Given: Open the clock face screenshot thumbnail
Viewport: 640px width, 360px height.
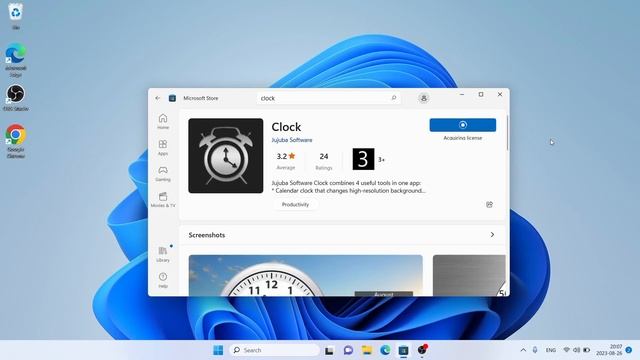Looking at the screenshot, I should coord(306,276).
